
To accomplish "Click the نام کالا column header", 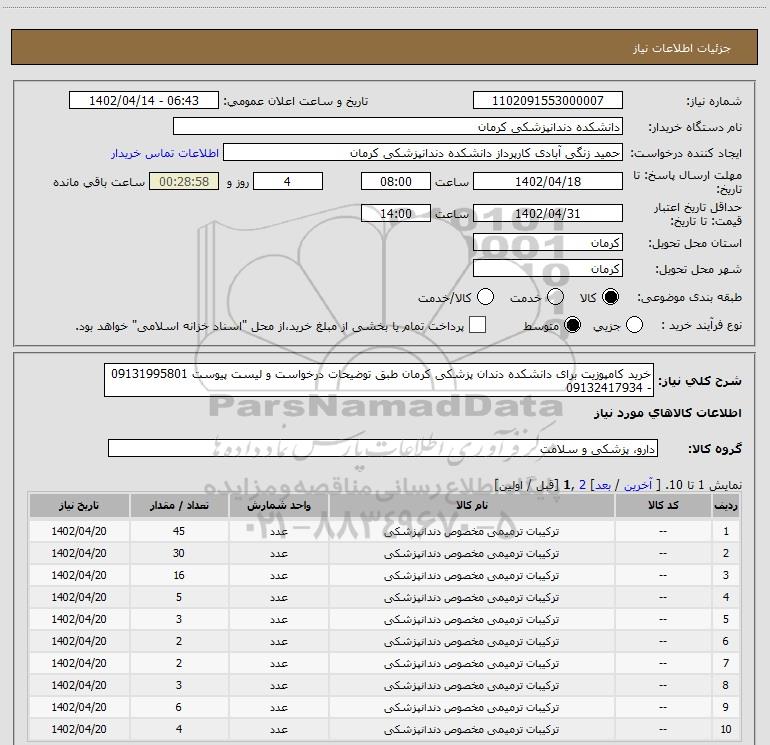I will [471, 505].
